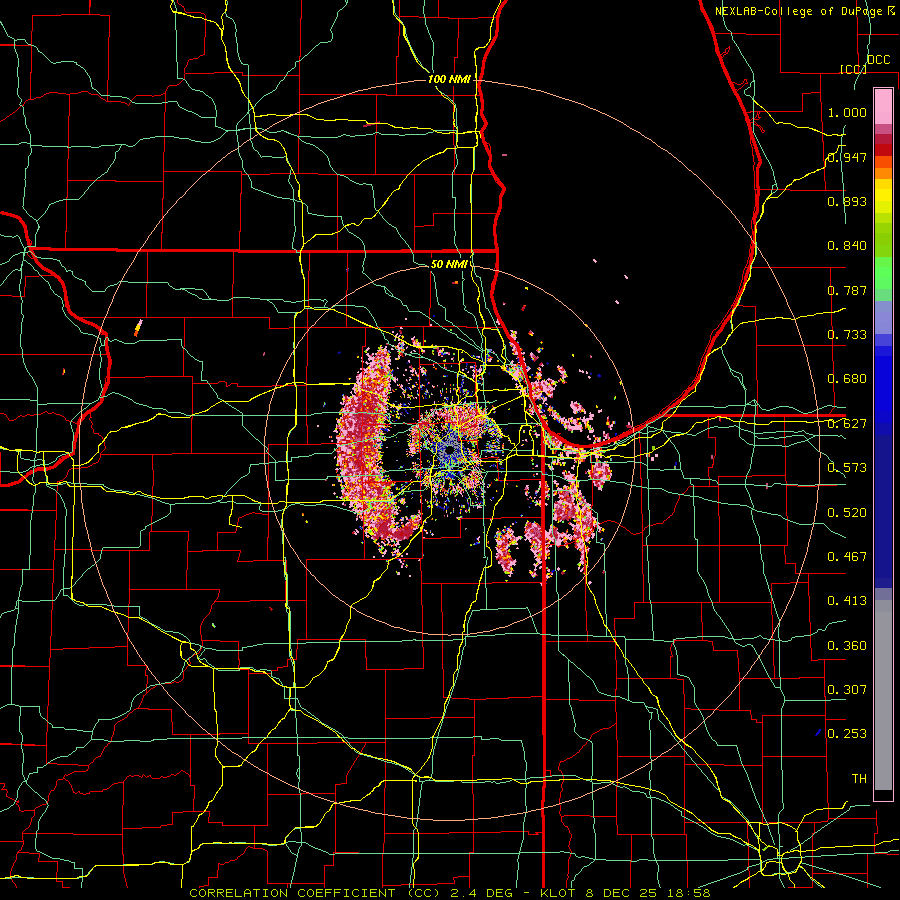Image resolution: width=900 pixels, height=900 pixels.
Task: Click the 0.947 color scale label
Action: 847,157
